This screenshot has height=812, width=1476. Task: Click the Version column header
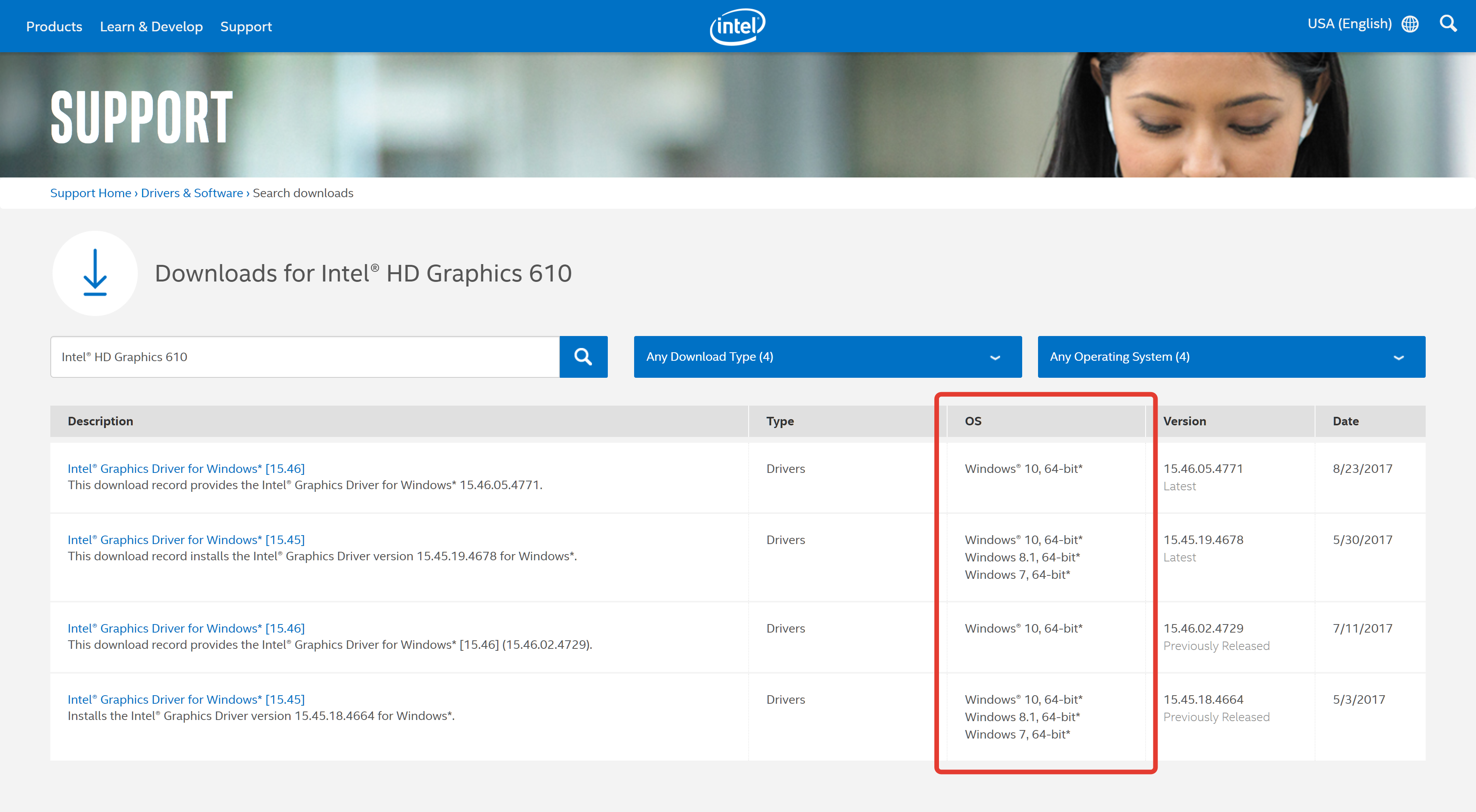[1184, 421]
